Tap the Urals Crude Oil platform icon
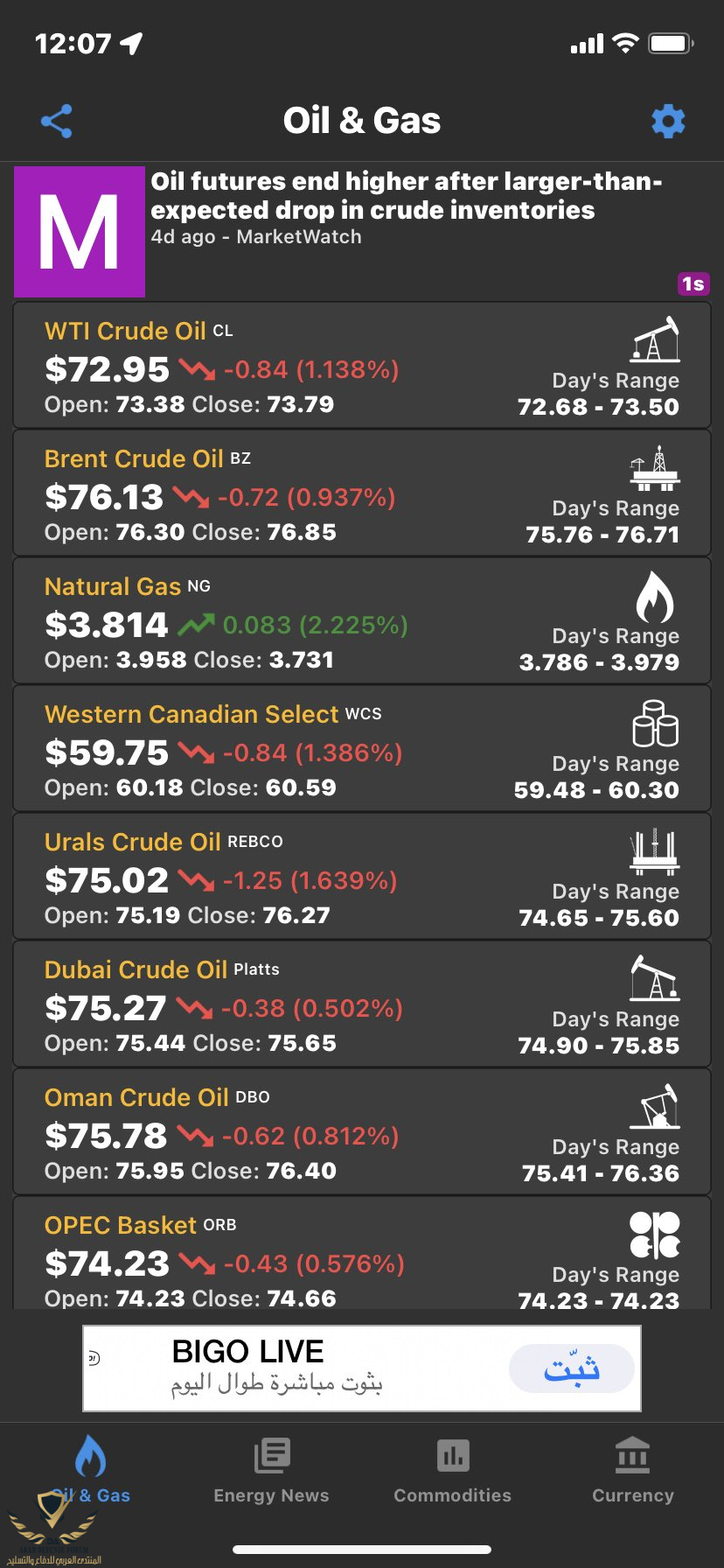The image size is (724, 1568). tap(655, 851)
